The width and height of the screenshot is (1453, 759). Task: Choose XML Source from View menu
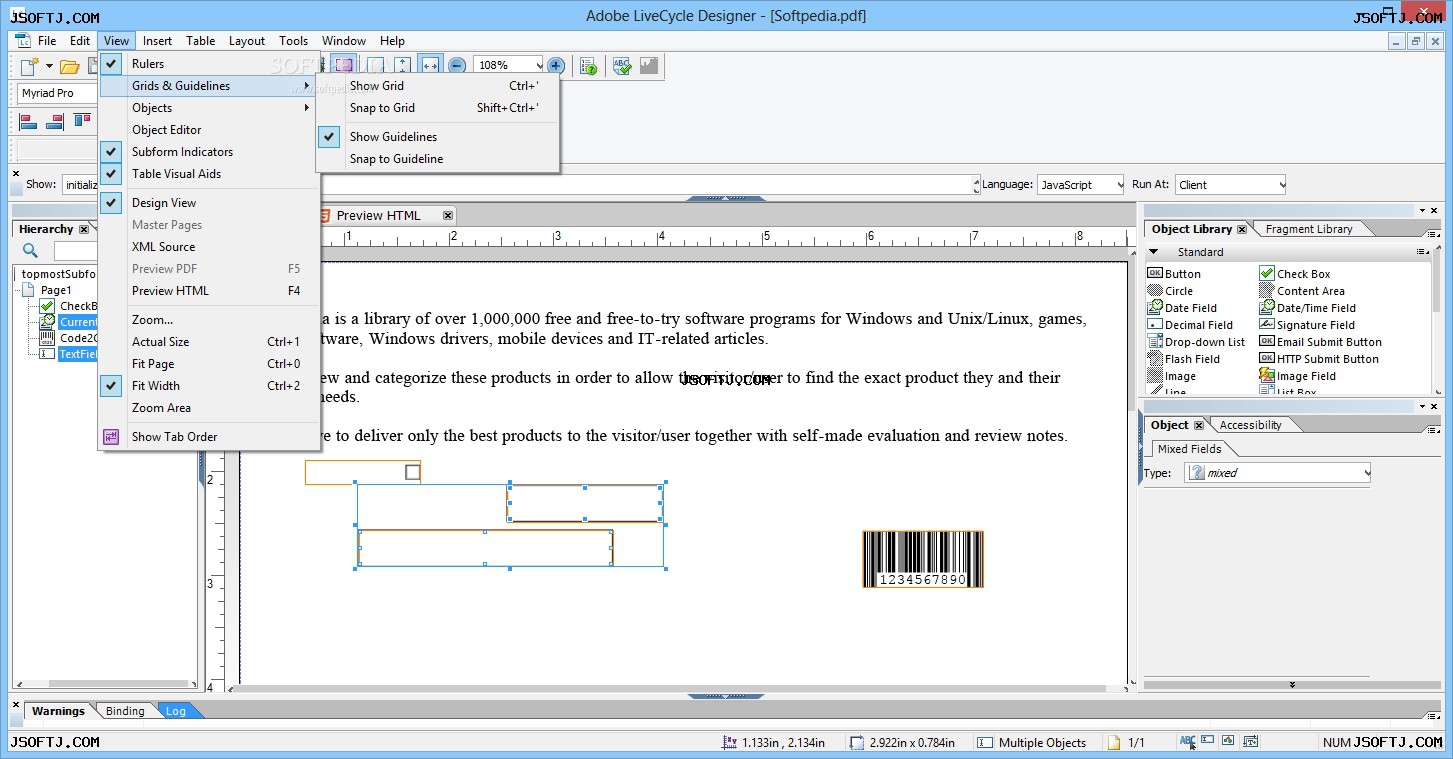pyautogui.click(x=209, y=247)
